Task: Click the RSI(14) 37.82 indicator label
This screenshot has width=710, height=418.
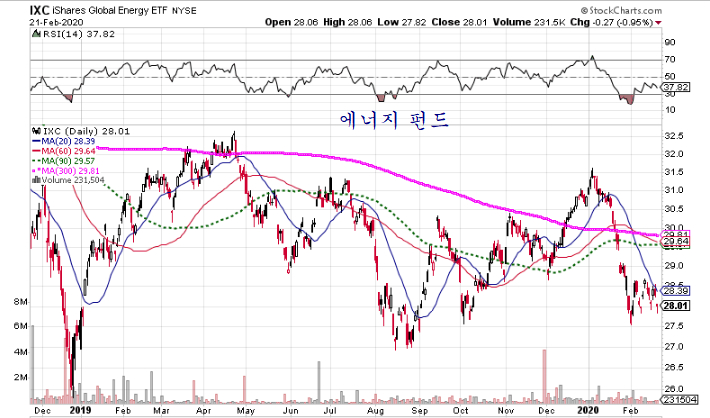Action: pos(78,34)
